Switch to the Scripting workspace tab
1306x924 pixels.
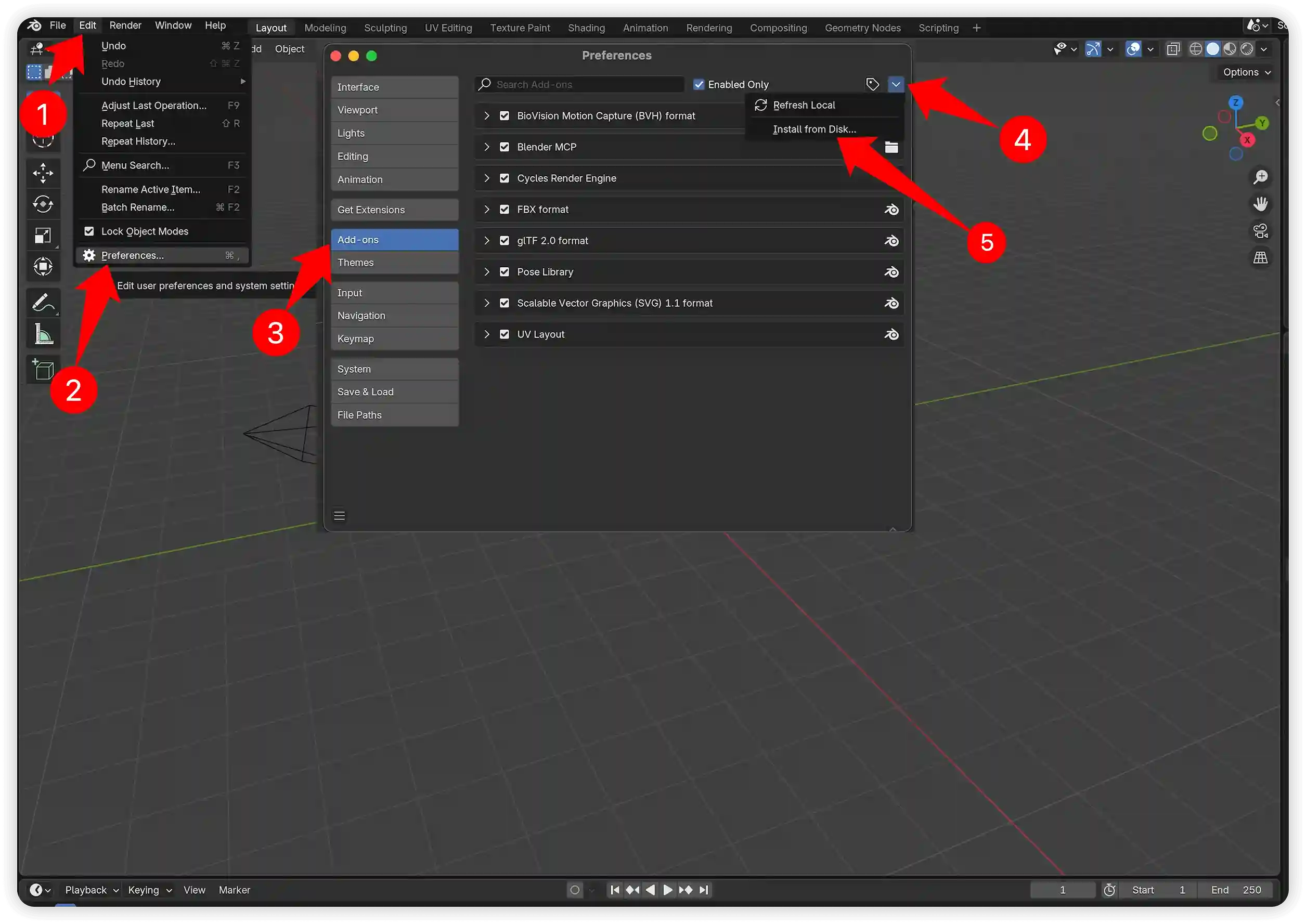click(x=938, y=28)
